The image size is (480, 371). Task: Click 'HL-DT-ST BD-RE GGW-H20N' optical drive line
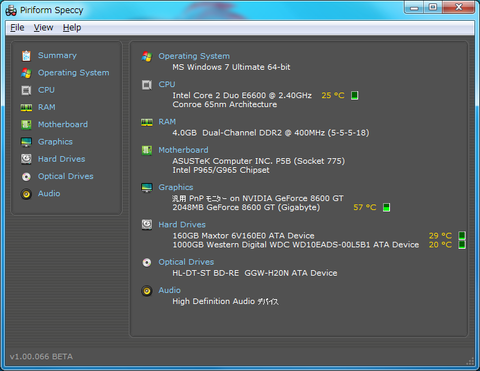pos(255,273)
